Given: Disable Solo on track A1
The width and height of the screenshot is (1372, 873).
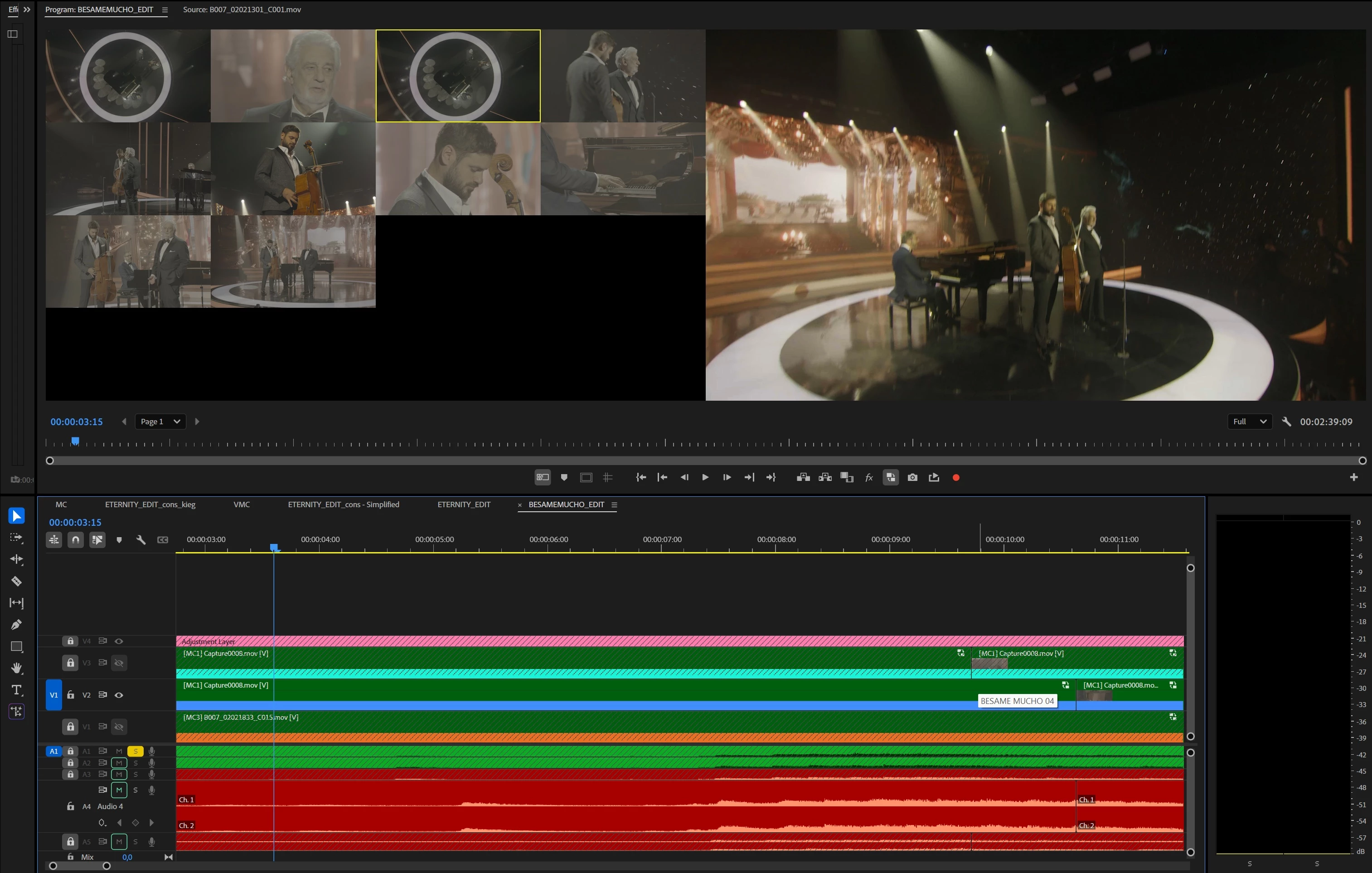Looking at the screenshot, I should 136,751.
